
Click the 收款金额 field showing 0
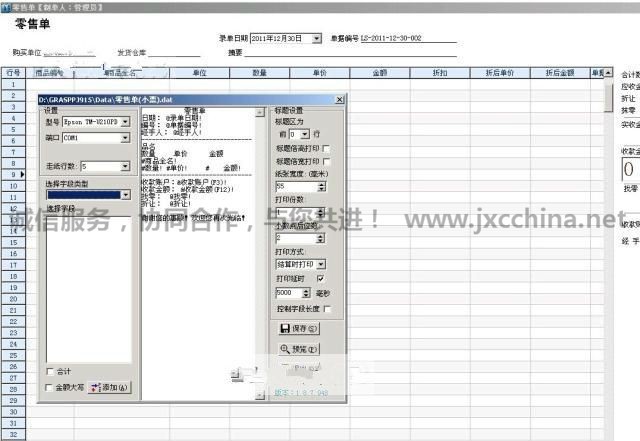[630, 169]
